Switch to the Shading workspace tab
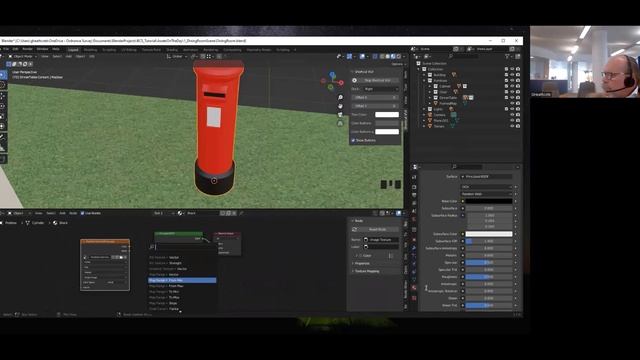 click(171, 50)
